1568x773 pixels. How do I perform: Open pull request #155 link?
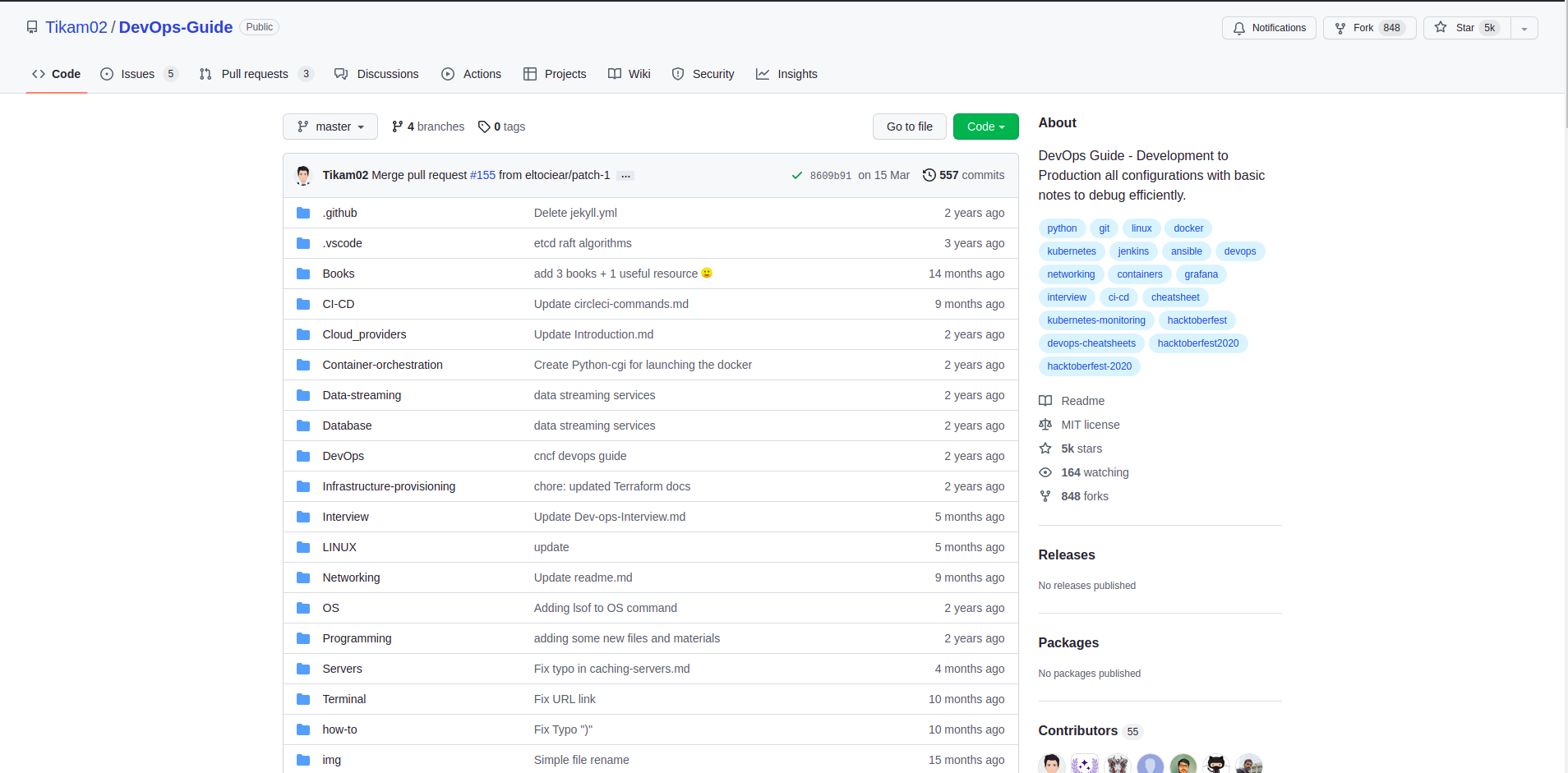(482, 175)
